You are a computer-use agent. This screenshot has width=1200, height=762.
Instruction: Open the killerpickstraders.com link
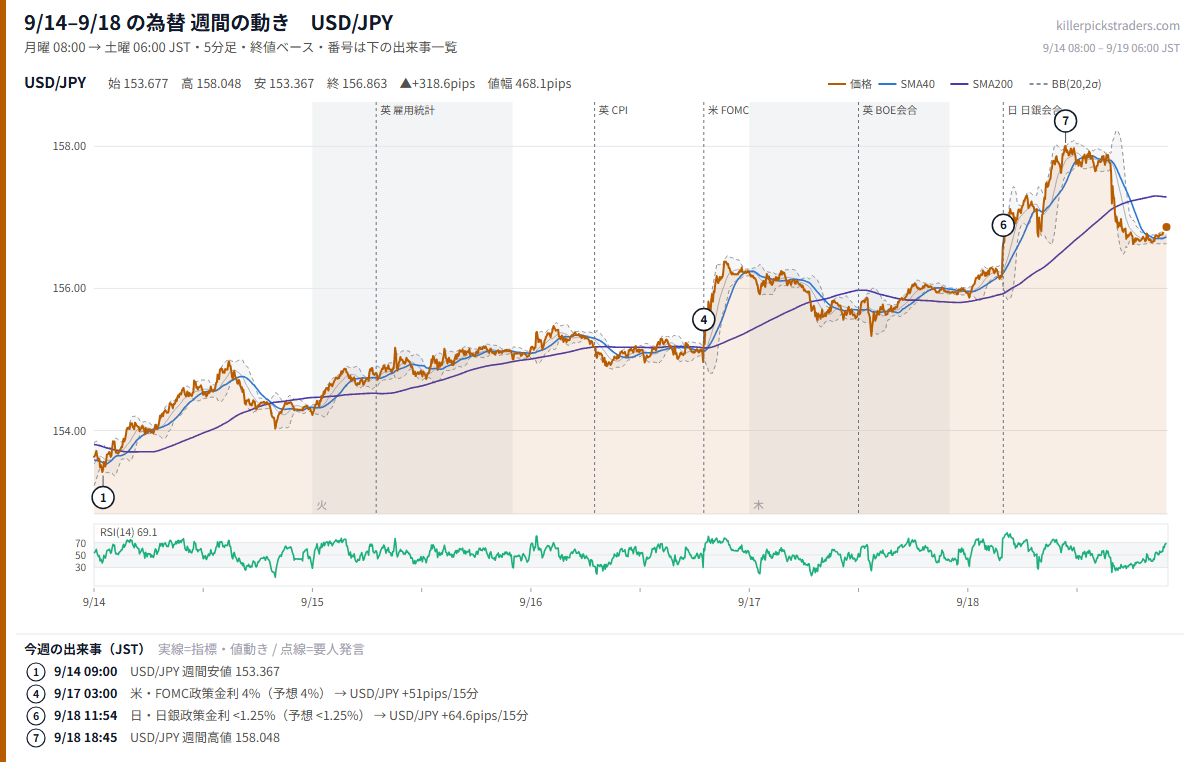coord(1118,26)
